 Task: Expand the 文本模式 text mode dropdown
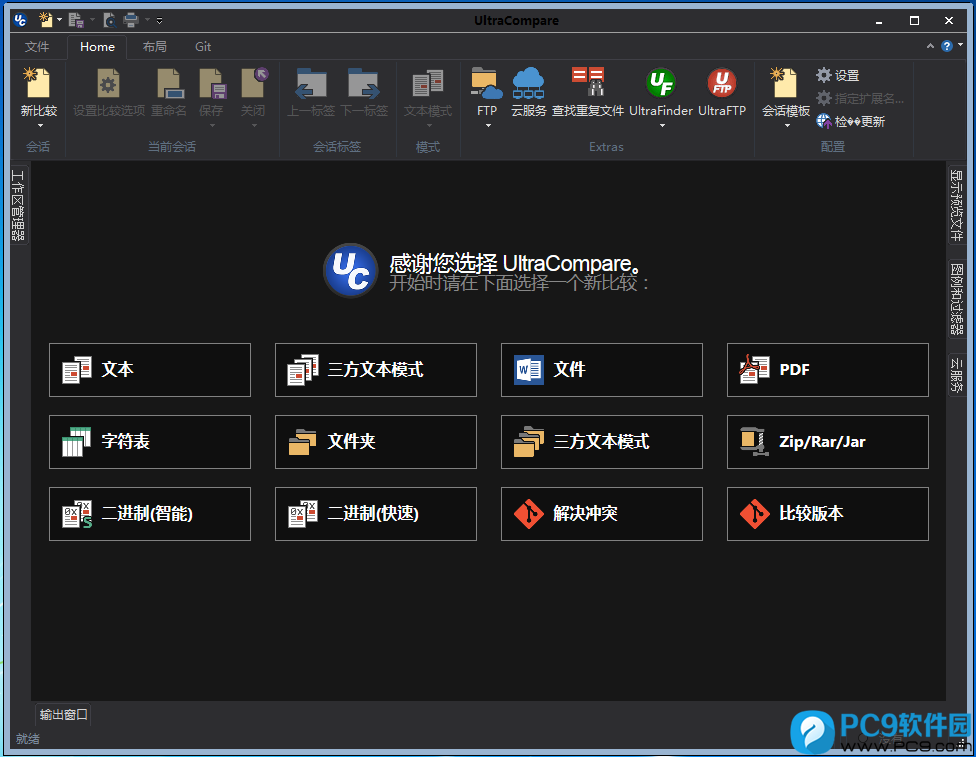[x=428, y=126]
